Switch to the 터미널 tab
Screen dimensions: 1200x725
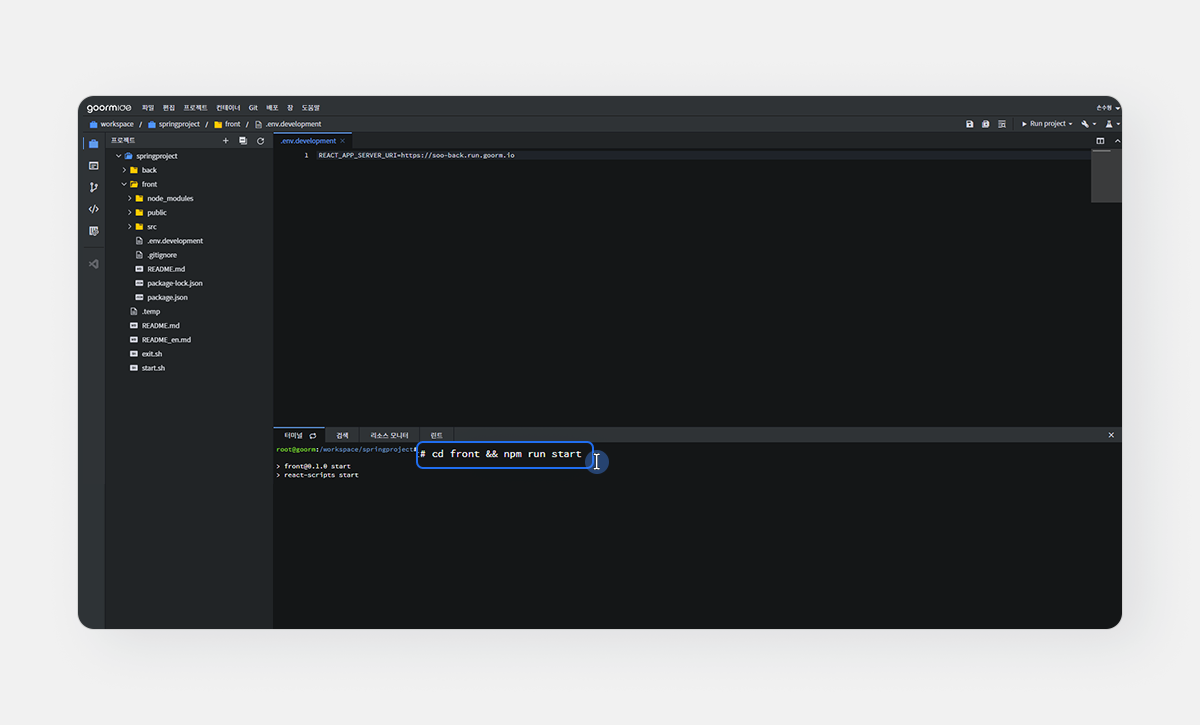(300, 435)
